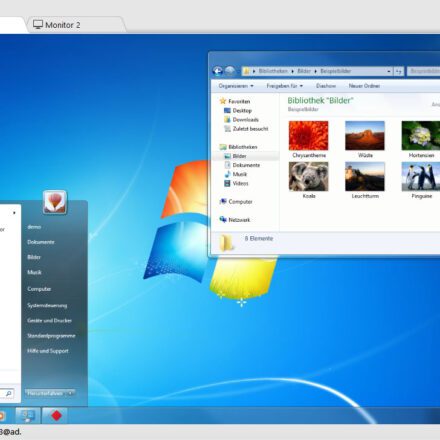Image resolution: width=440 pixels, height=440 pixels.
Task: Select Bibliotheken in the address breadcrumb
Action: coord(273,71)
